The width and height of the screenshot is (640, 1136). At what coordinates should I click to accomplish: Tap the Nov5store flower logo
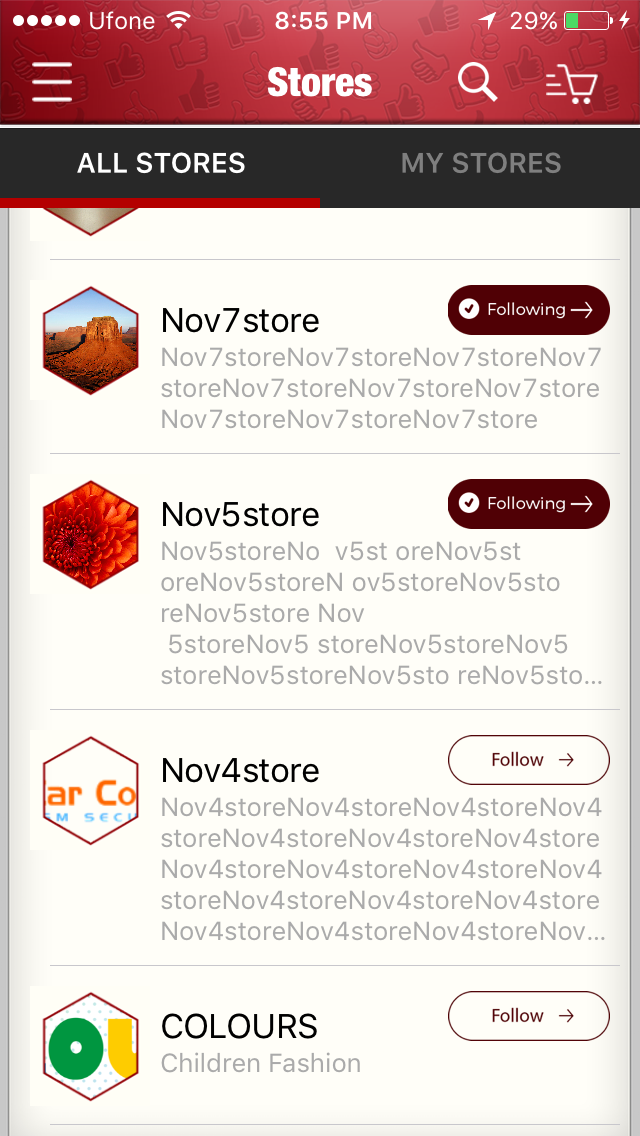[x=91, y=534]
